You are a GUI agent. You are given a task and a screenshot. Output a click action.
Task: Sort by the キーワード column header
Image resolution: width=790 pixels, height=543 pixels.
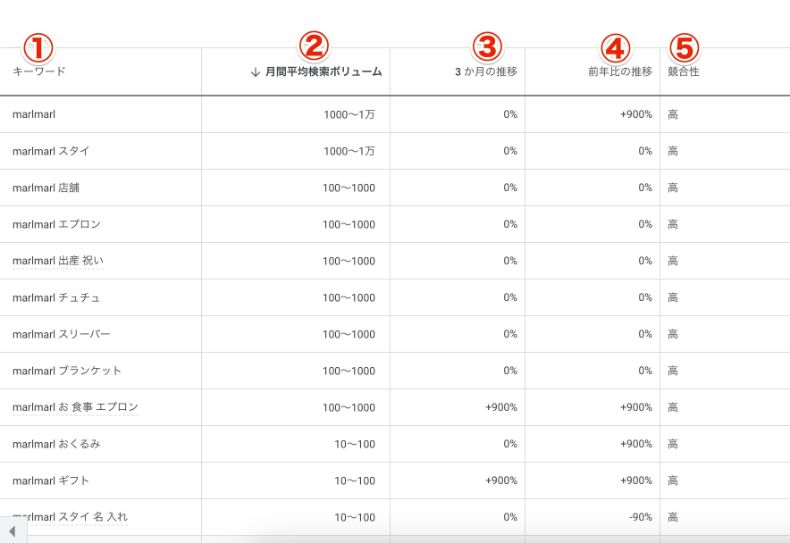tap(39, 72)
